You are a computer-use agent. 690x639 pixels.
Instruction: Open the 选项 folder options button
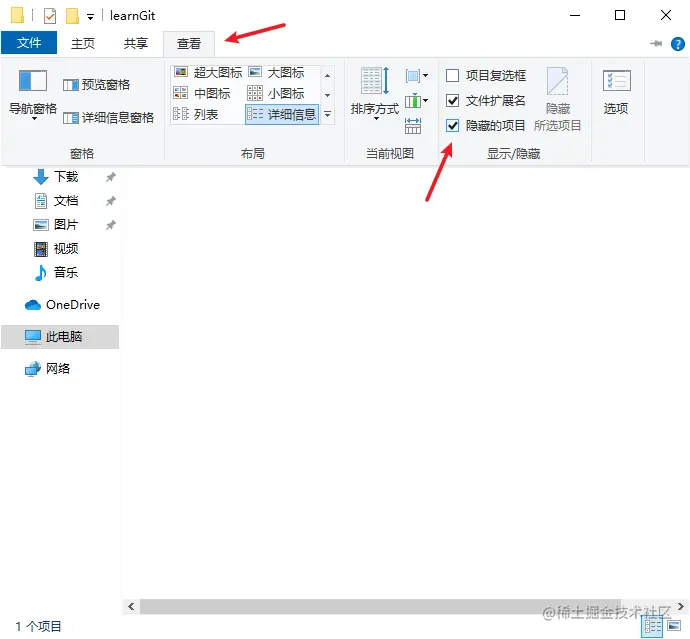[616, 92]
